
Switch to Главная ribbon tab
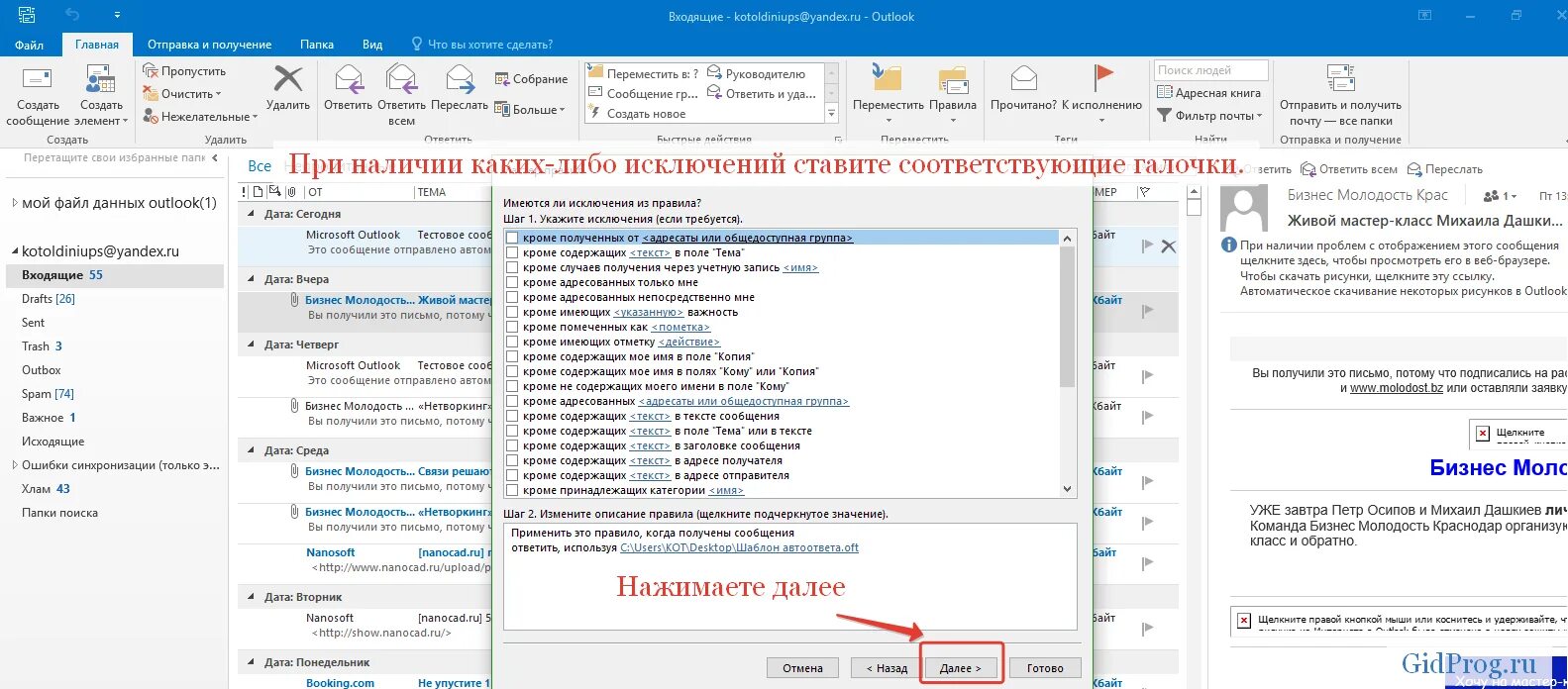pyautogui.click(x=97, y=45)
